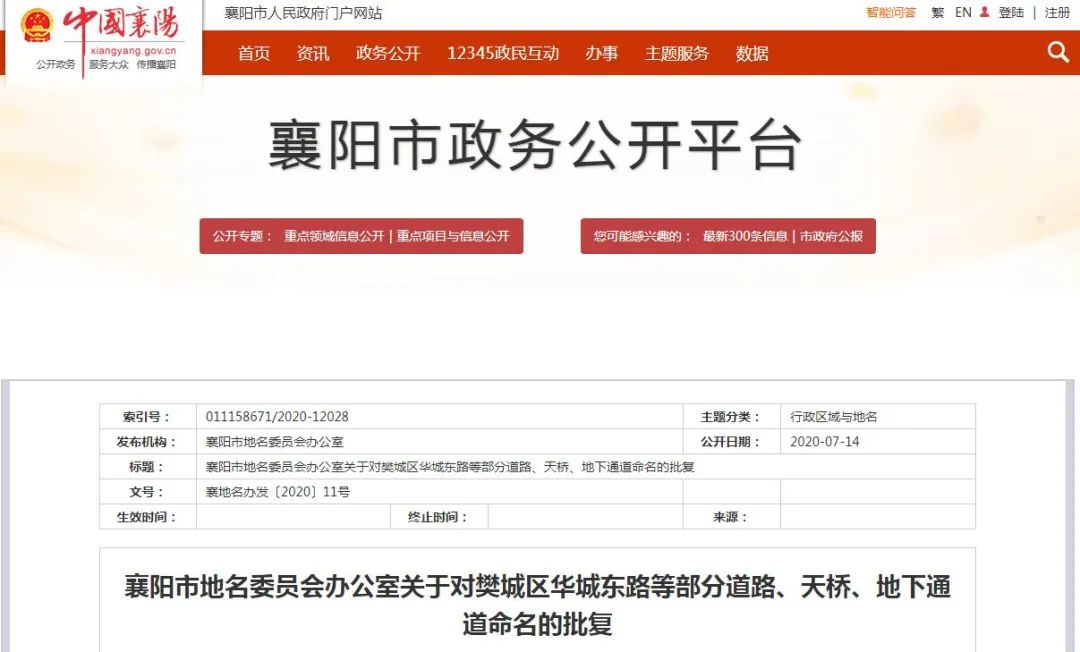This screenshot has width=1080, height=652.
Task: Click the 公开专题 label
Action: pos(242,236)
